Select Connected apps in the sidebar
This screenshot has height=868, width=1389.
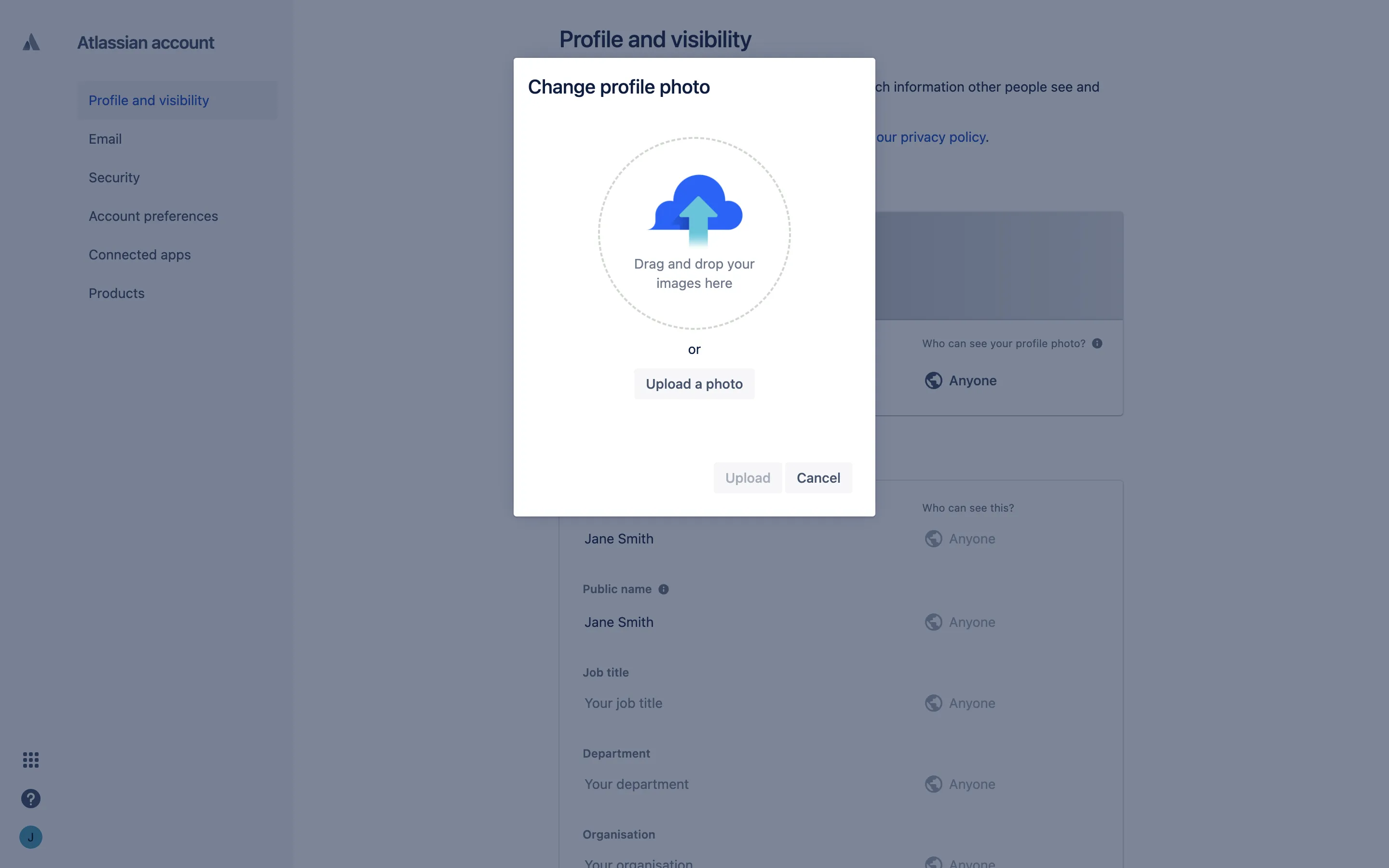(x=139, y=254)
